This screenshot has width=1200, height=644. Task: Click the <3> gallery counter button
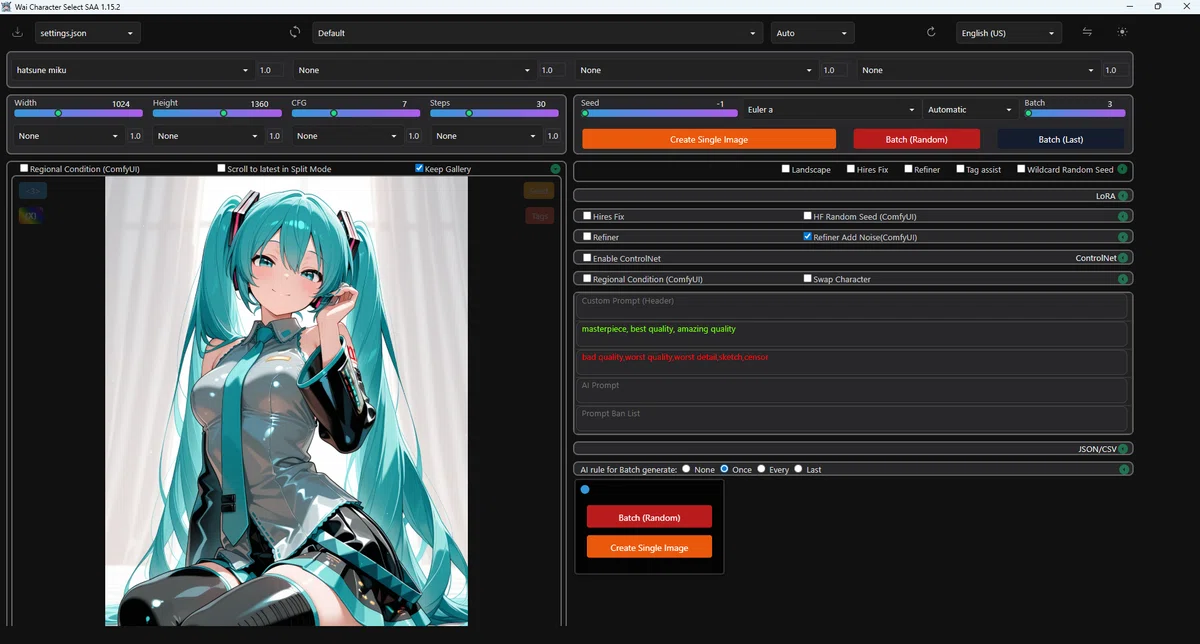coord(32,190)
